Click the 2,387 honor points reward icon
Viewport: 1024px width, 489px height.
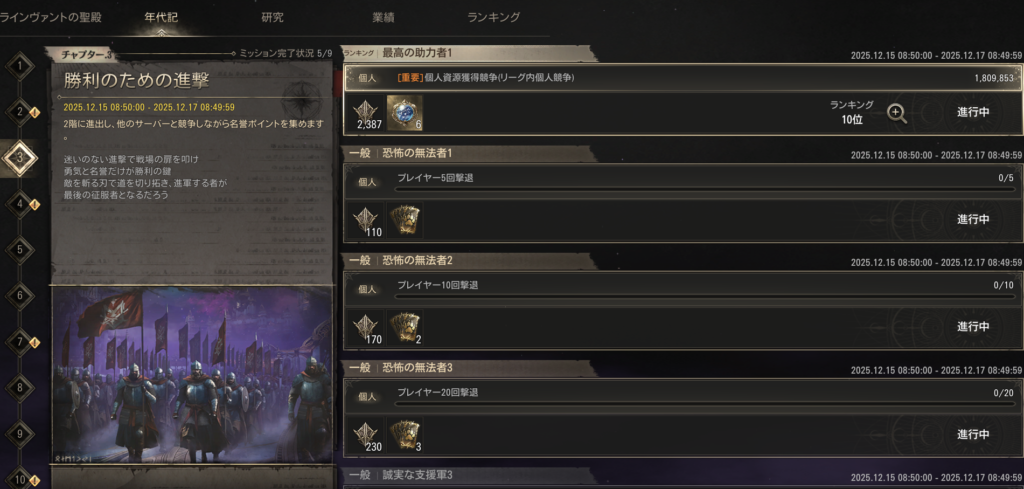(x=366, y=112)
